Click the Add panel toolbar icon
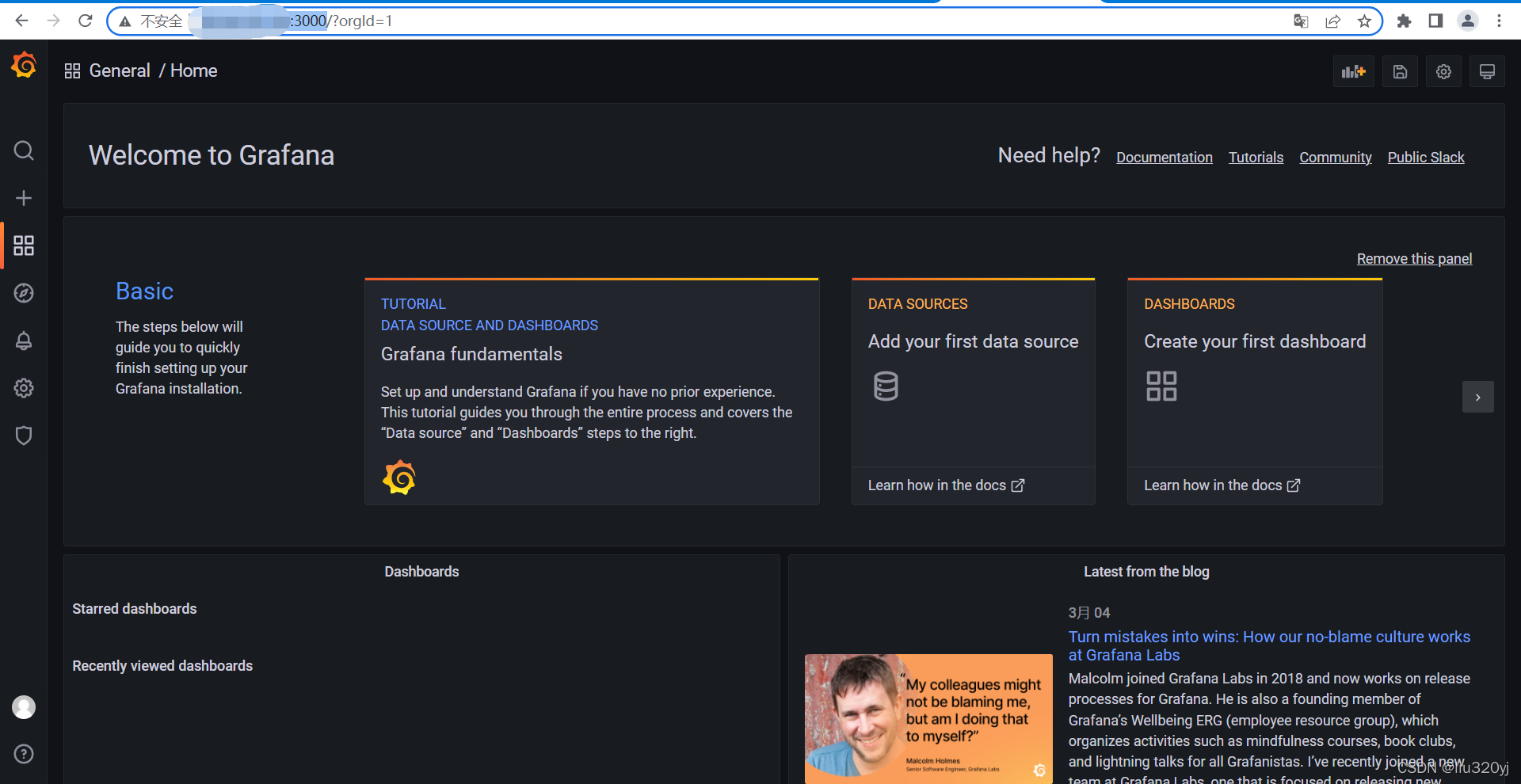The image size is (1521, 784). click(1353, 72)
